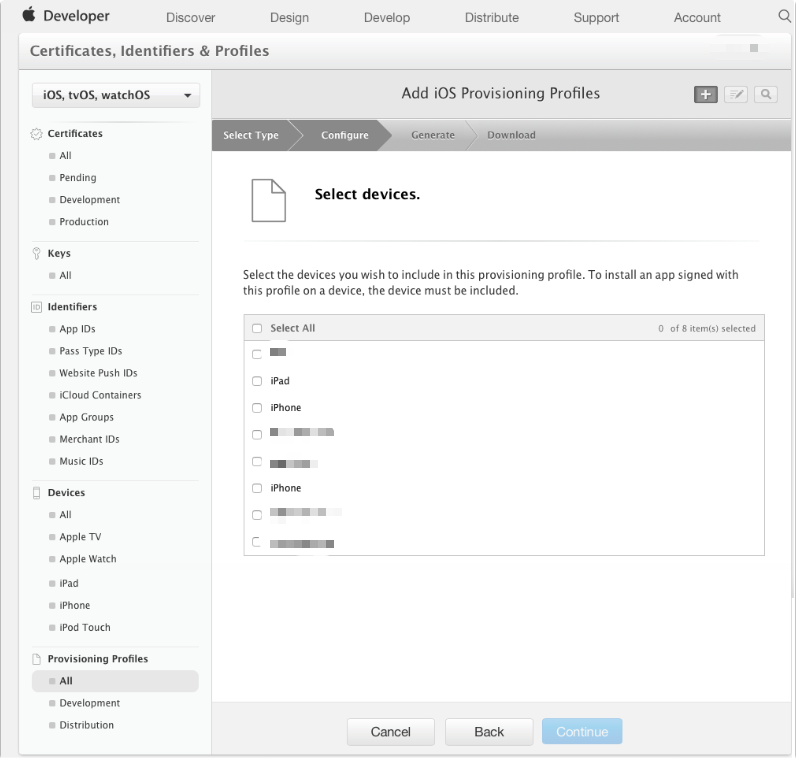The image size is (796, 760).
Task: Click the Certificates, Identifiers & Profiles heading
Action: 149,51
